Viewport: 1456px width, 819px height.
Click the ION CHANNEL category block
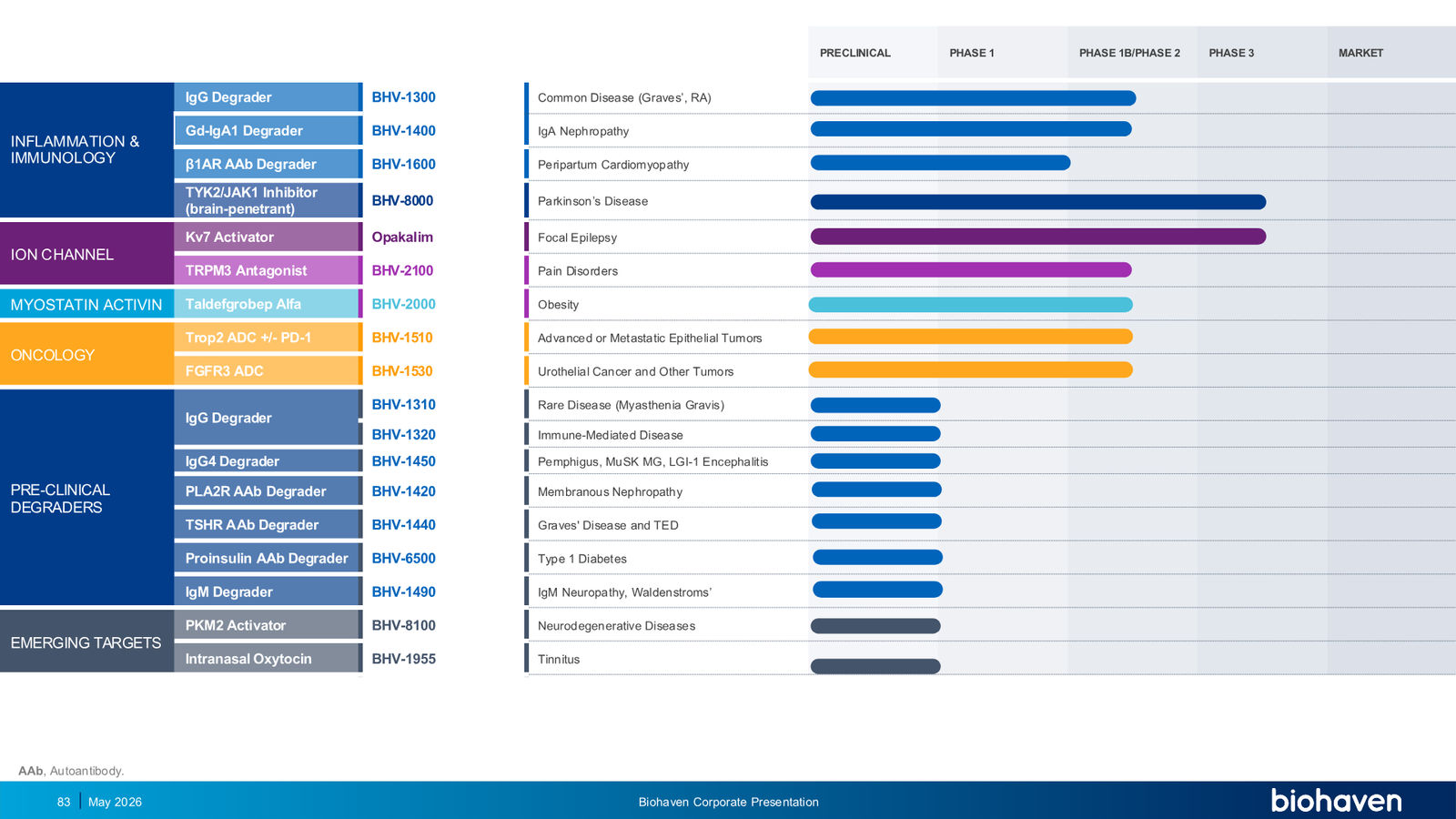tap(86, 254)
